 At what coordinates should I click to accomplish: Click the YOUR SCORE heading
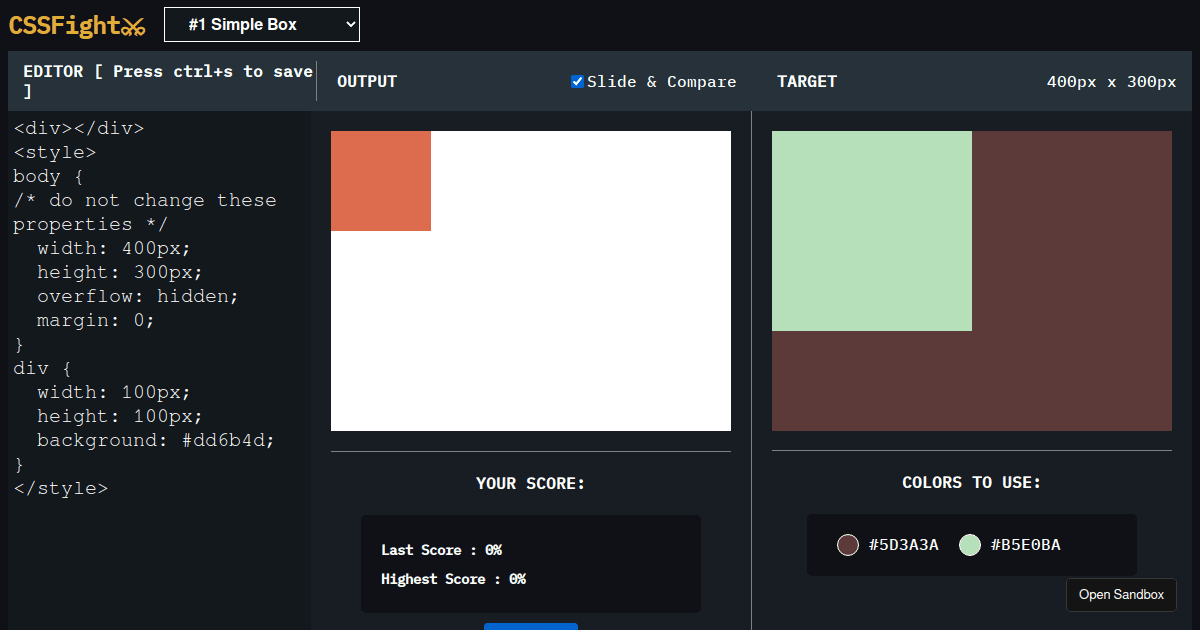pyautogui.click(x=530, y=483)
